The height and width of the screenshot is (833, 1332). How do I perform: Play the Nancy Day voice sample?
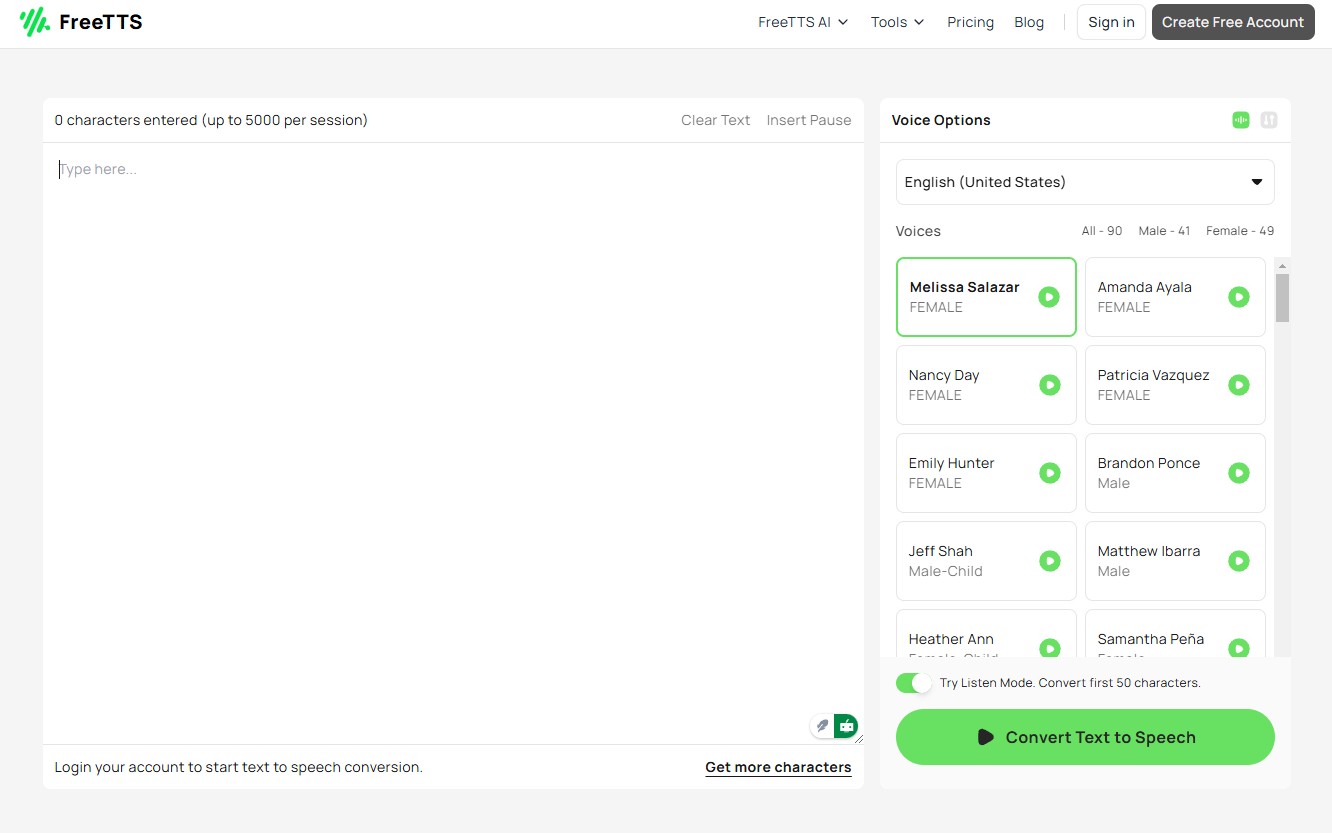(1049, 385)
